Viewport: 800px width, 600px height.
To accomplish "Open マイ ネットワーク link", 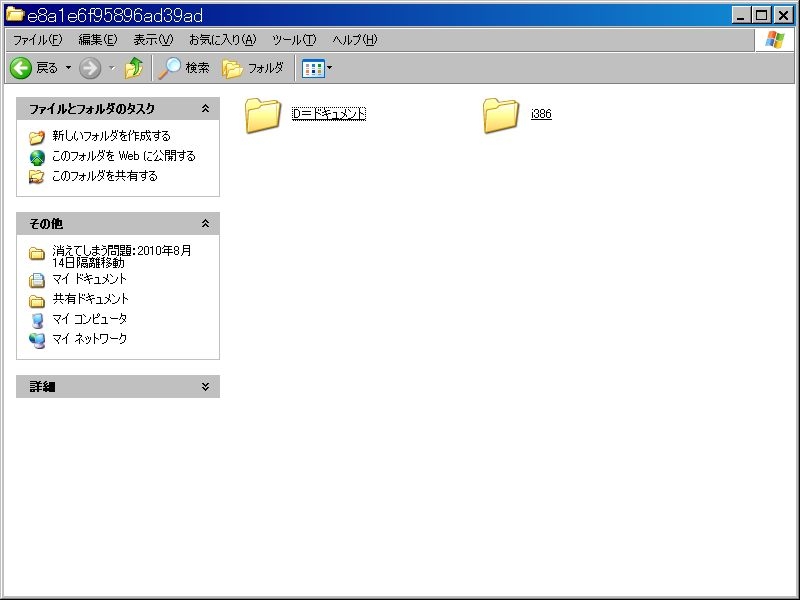I will 89,339.
